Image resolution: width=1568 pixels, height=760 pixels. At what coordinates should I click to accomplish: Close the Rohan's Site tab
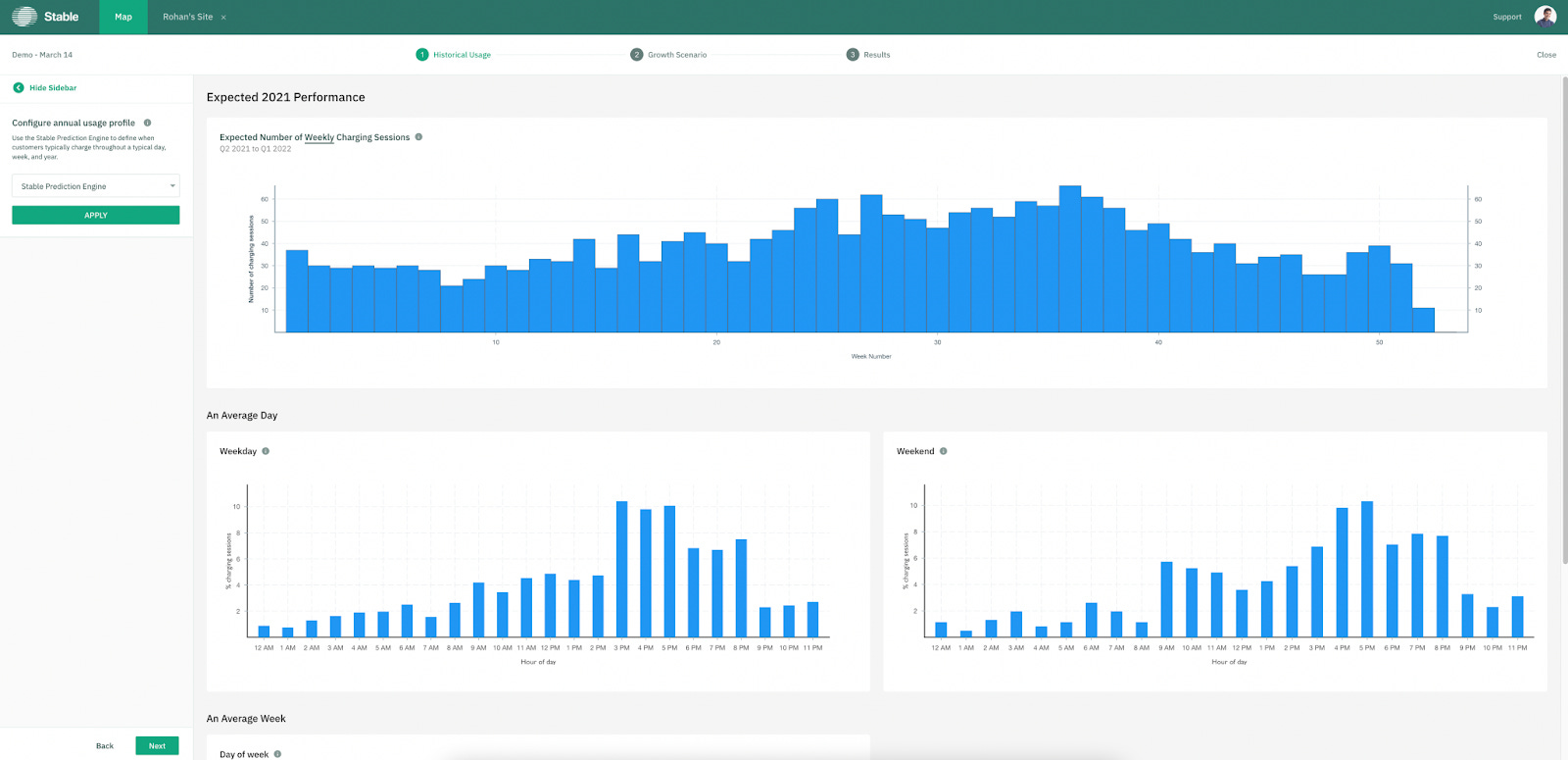tap(223, 18)
